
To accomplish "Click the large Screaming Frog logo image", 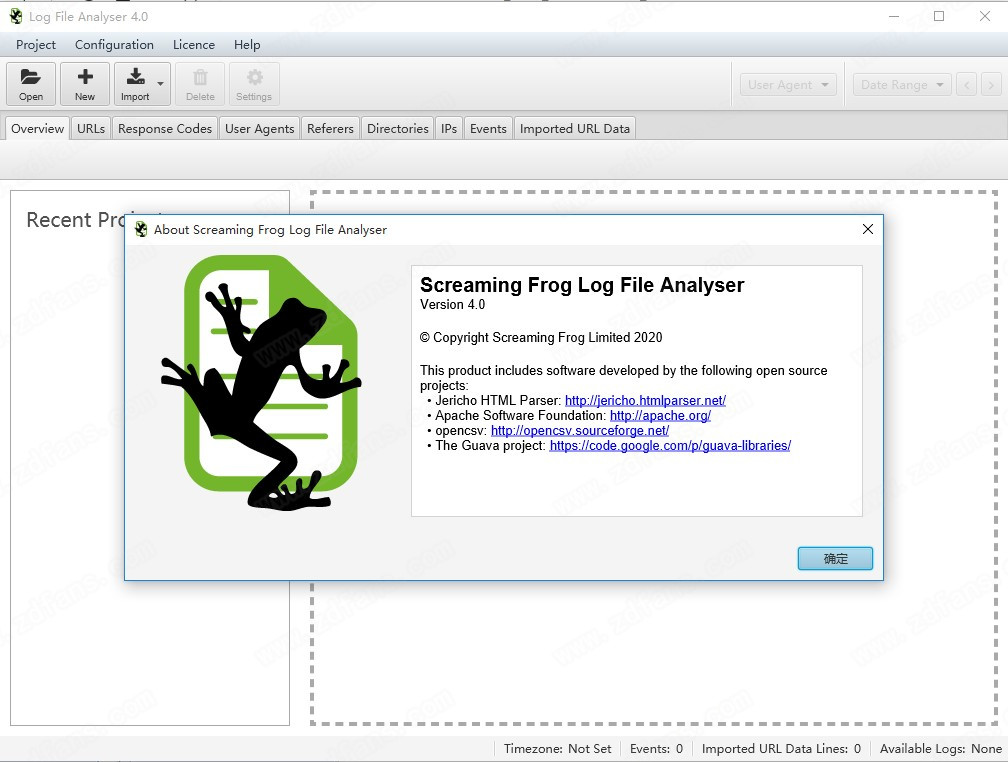I will [262, 383].
